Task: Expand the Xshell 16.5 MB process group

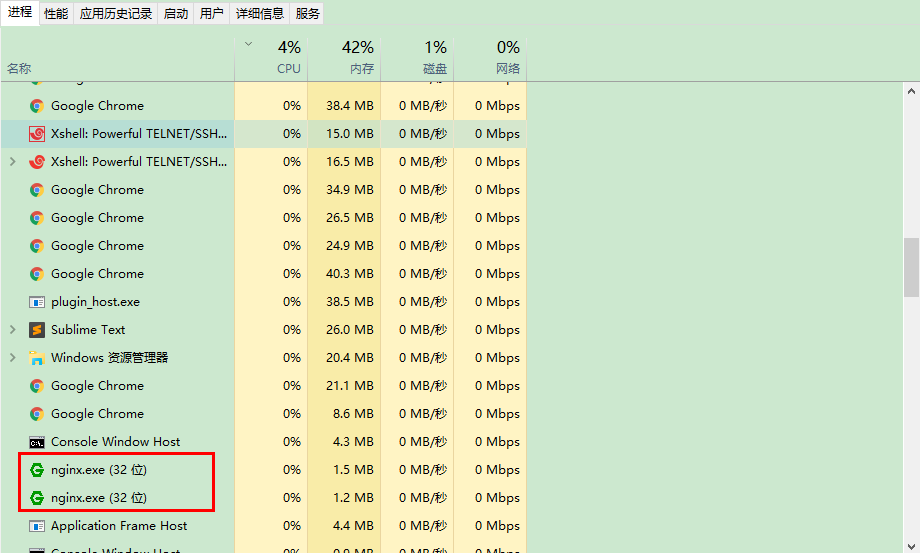Action: pos(12,161)
